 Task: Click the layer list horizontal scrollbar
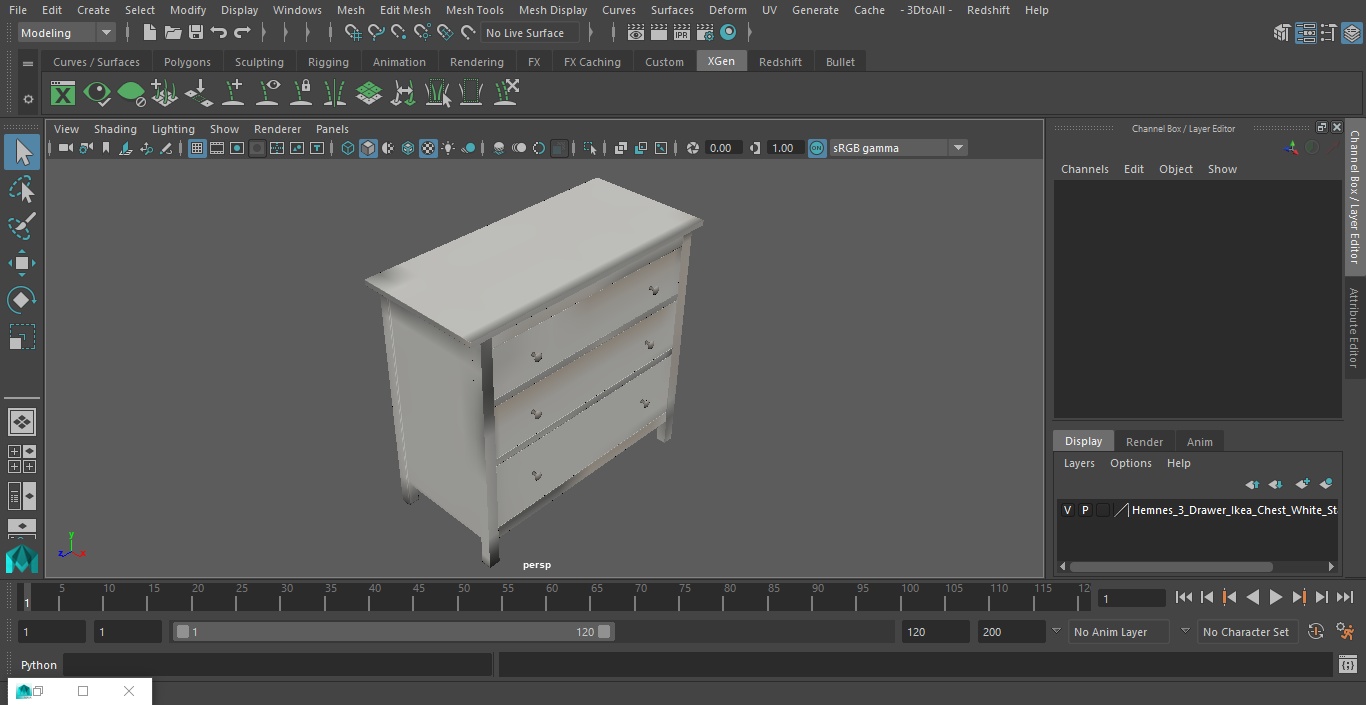[1171, 566]
